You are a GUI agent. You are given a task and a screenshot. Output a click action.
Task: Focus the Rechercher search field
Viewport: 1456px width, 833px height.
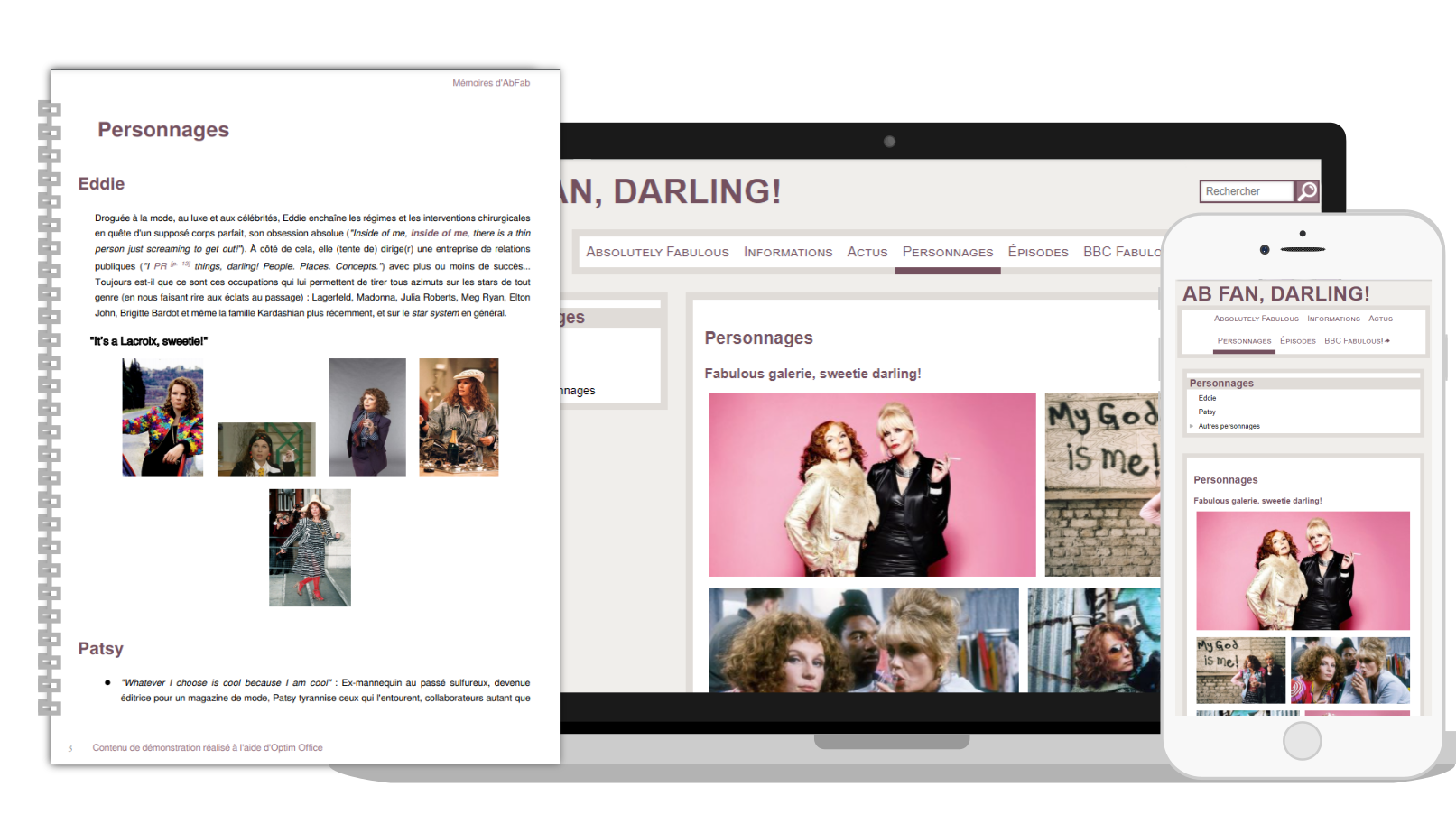1247,191
